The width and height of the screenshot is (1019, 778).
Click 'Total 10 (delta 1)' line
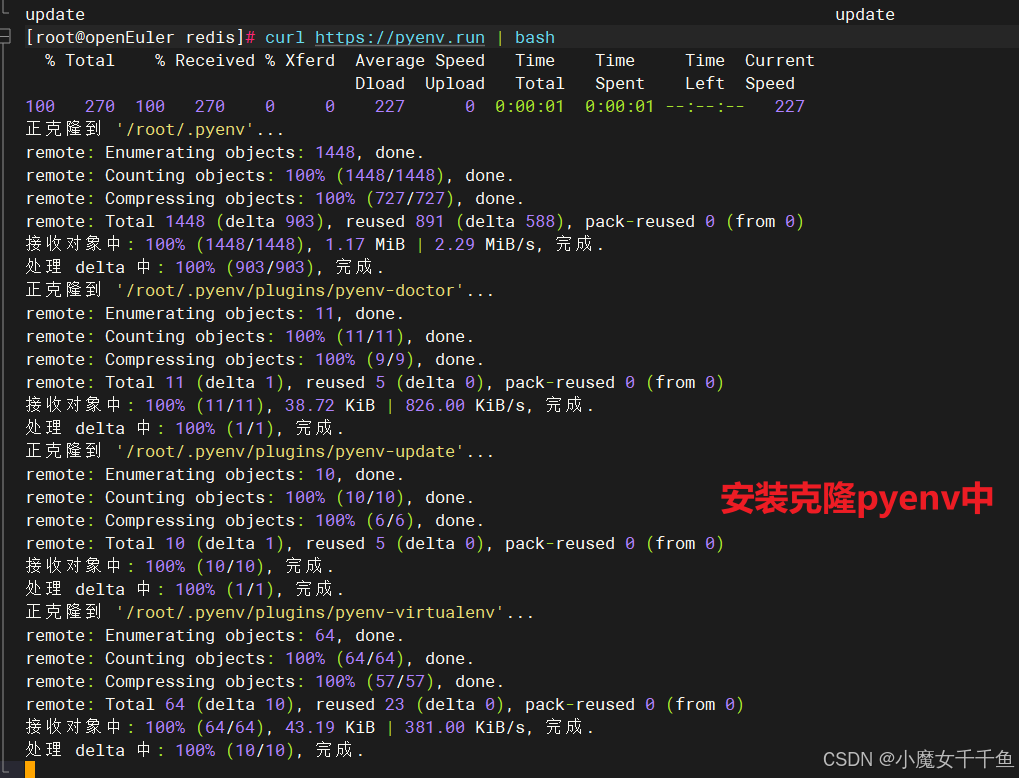(375, 543)
